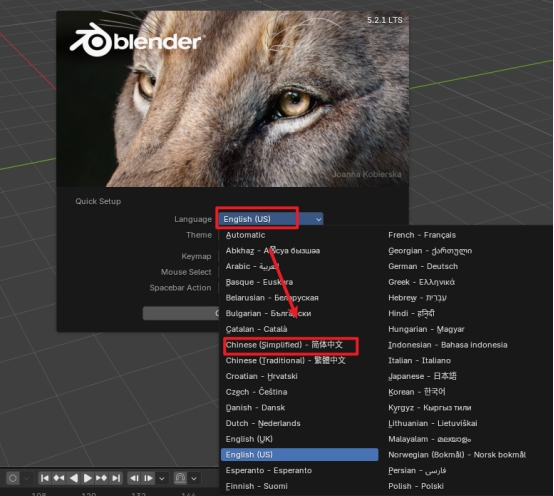
Task: Choose Hindi language
Action: [467, 313]
